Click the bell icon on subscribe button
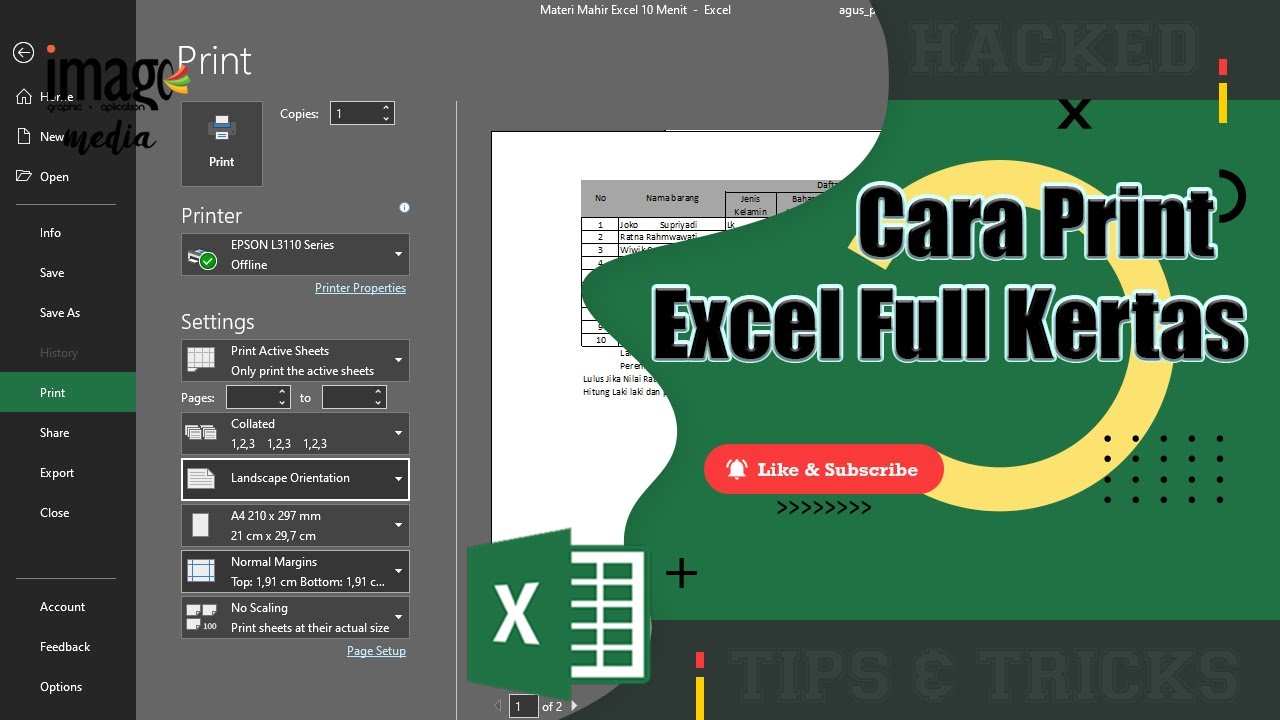1280x720 pixels. click(737, 469)
